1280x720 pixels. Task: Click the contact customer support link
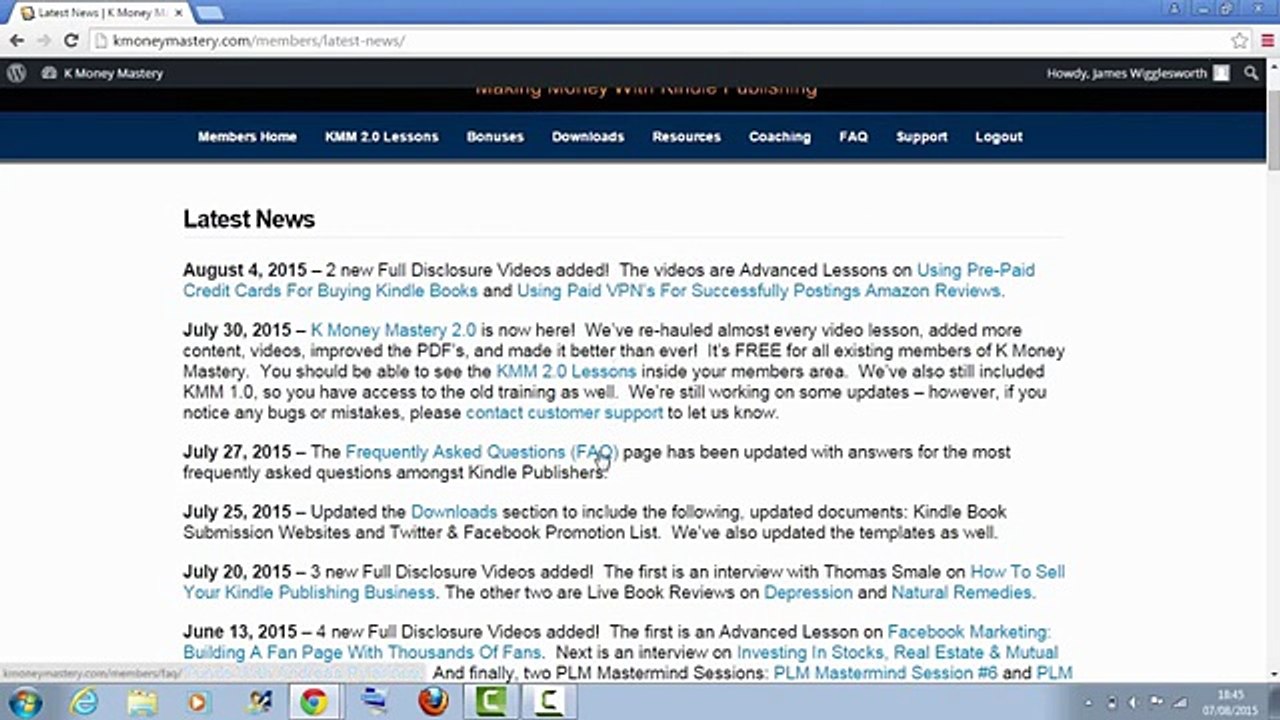click(564, 412)
